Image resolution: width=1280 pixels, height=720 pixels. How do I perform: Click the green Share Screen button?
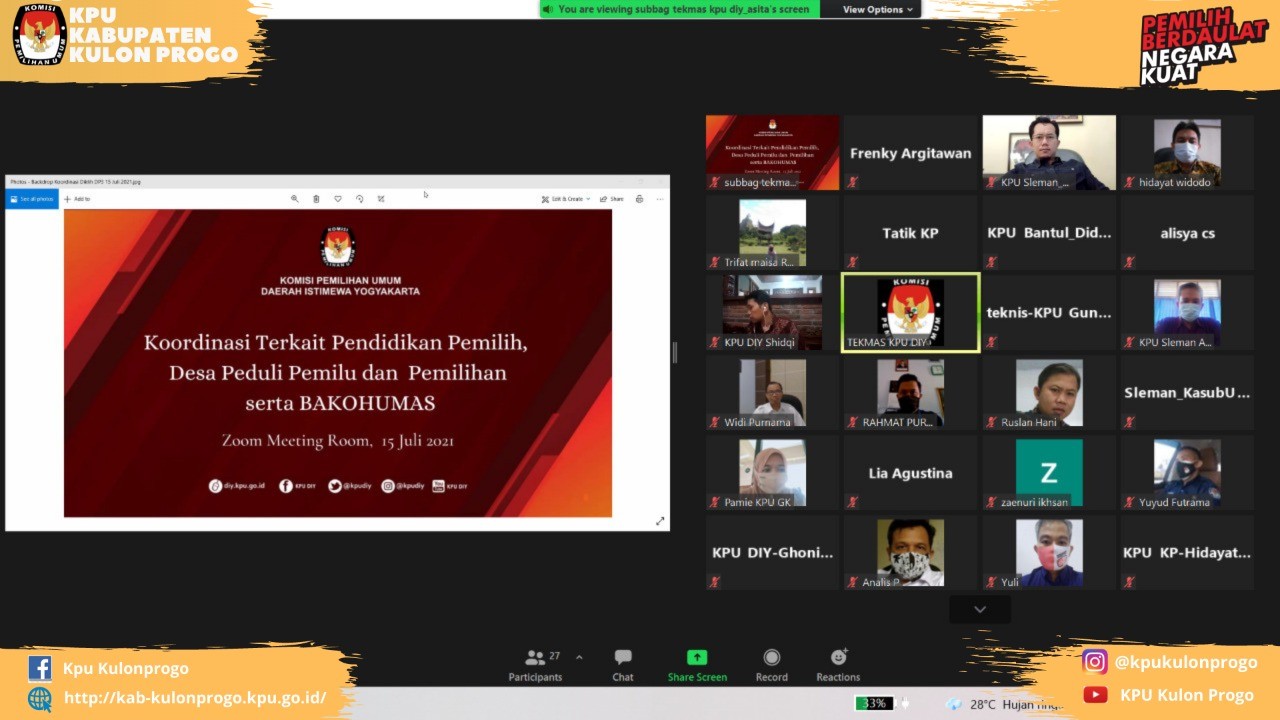tap(697, 665)
